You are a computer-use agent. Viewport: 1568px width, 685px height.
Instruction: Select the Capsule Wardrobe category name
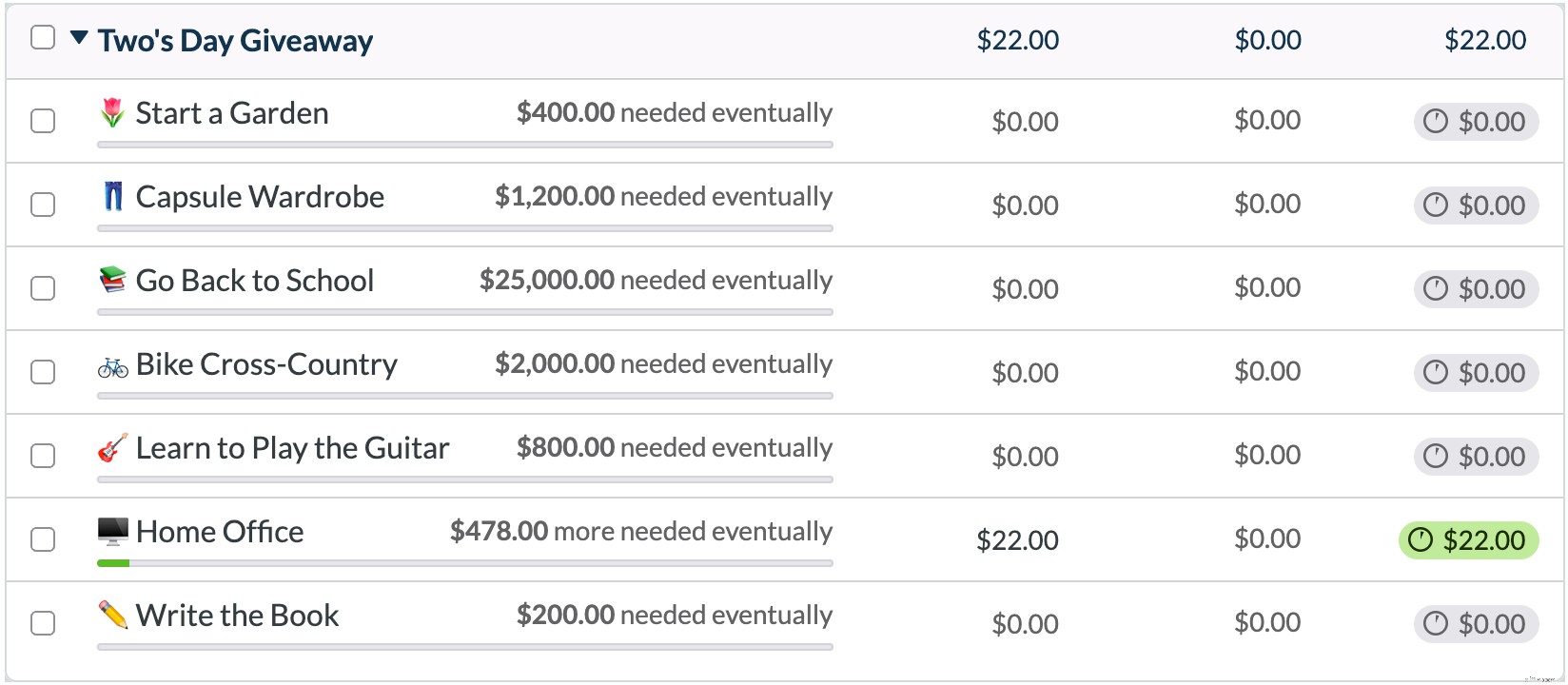(260, 197)
